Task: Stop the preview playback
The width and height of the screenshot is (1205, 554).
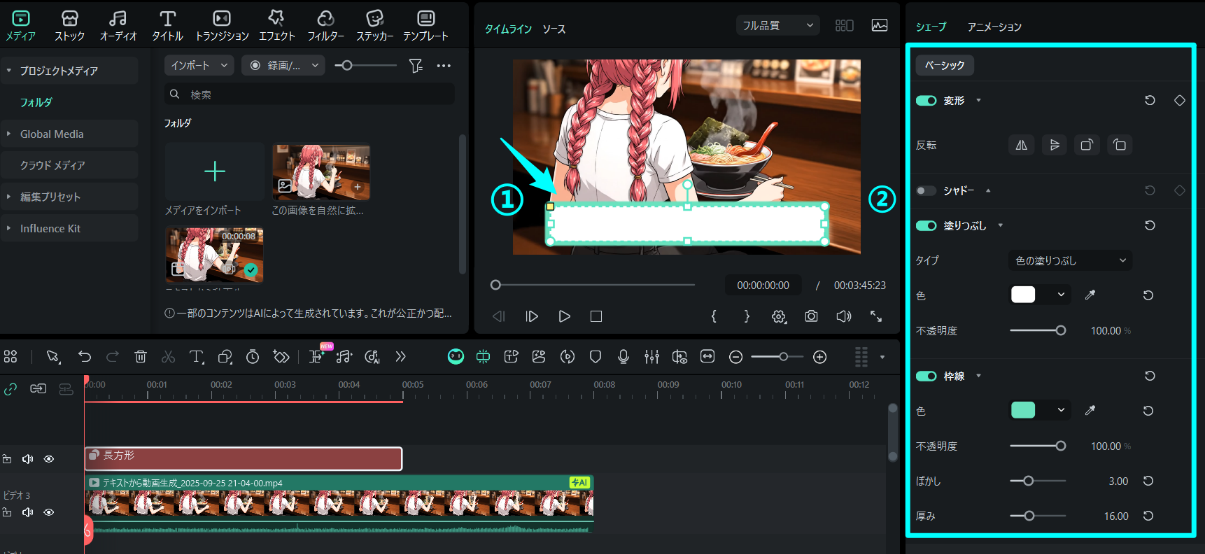Action: [x=596, y=316]
